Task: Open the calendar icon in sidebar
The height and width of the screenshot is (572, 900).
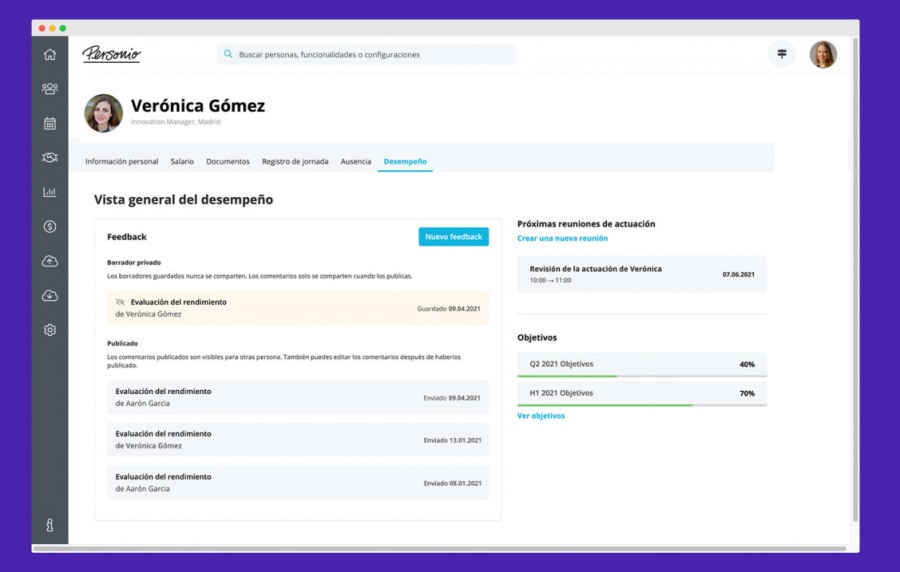Action: coord(50,123)
